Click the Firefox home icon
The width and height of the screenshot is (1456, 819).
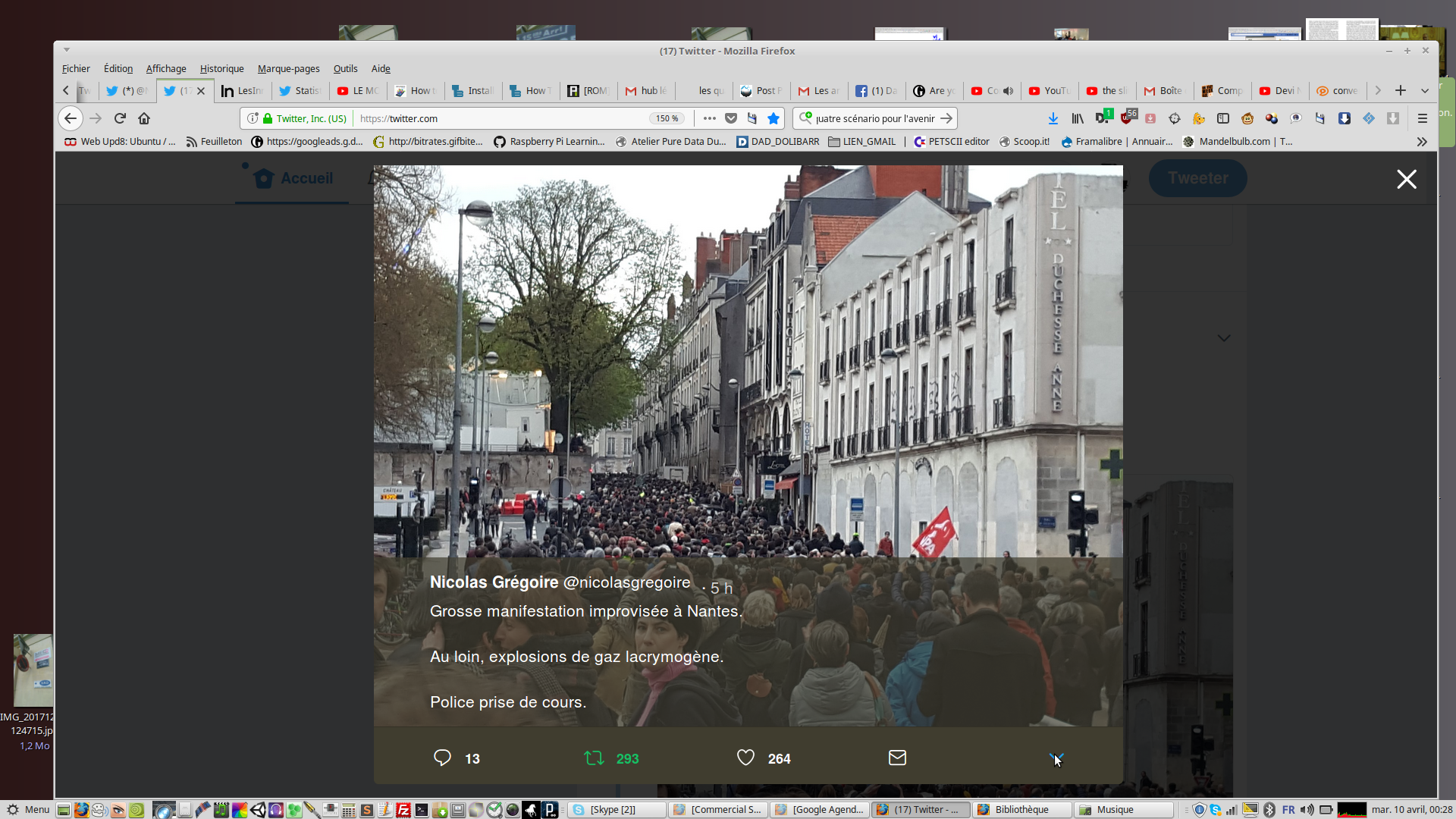click(144, 118)
